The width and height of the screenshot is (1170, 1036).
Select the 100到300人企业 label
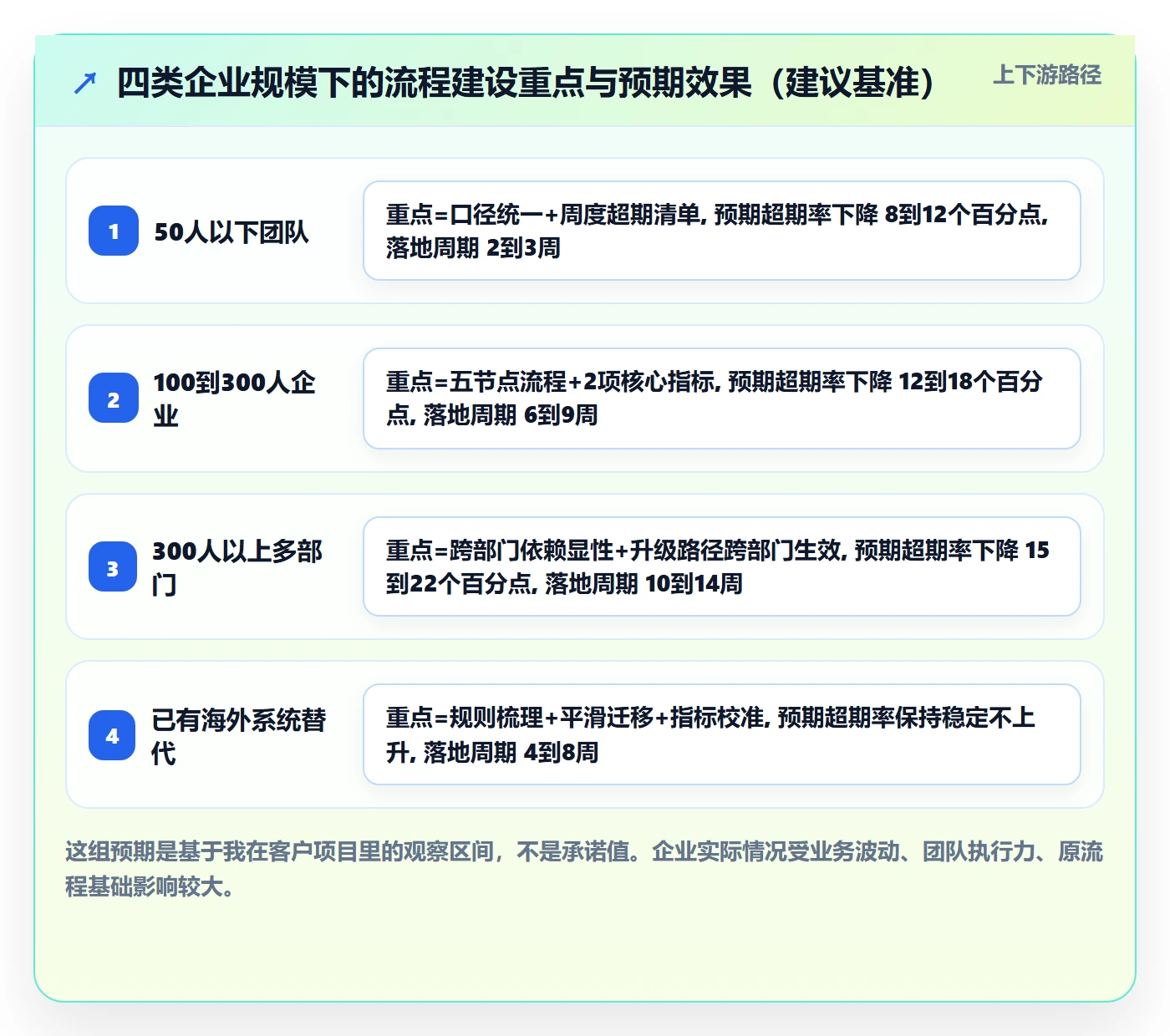pos(234,399)
